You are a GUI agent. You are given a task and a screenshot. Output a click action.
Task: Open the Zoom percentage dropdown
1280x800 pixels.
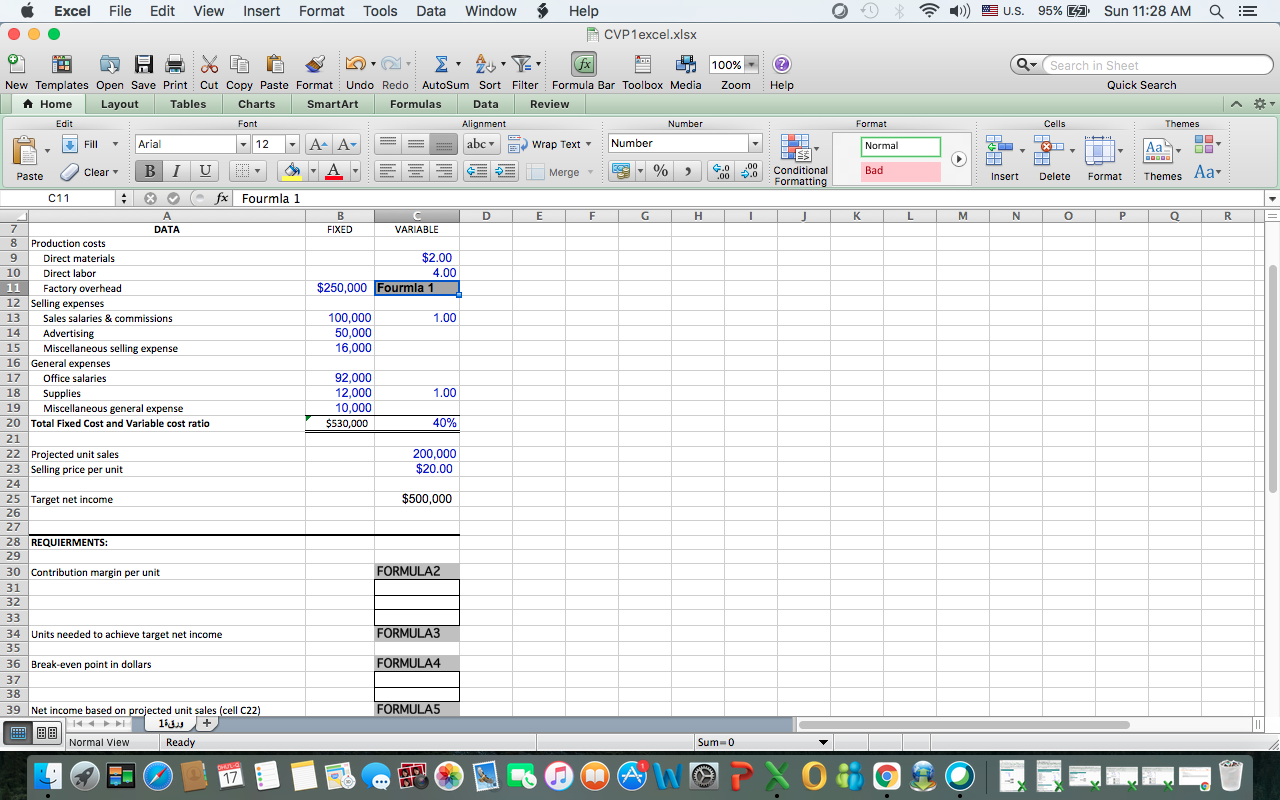[x=752, y=64]
